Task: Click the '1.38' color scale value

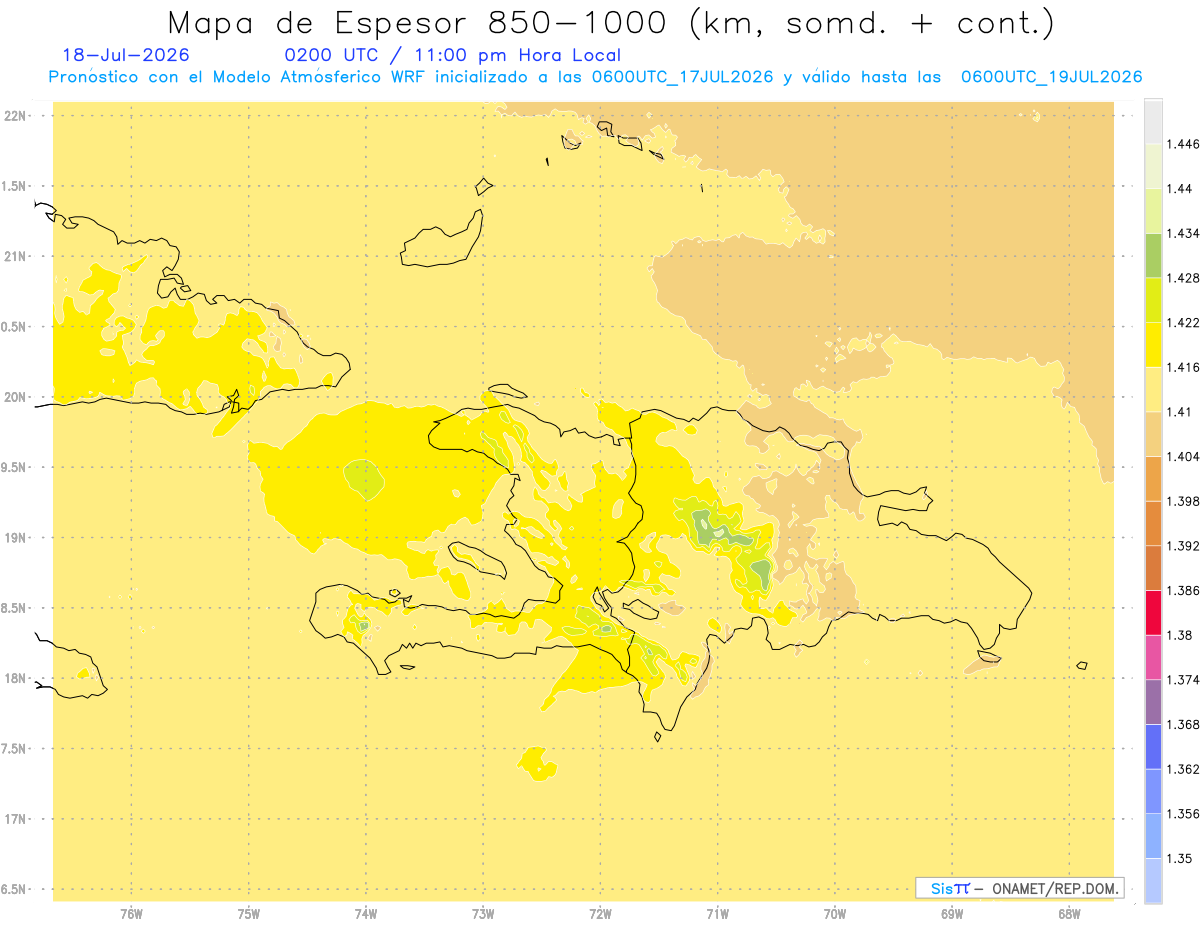Action: pos(1180,635)
